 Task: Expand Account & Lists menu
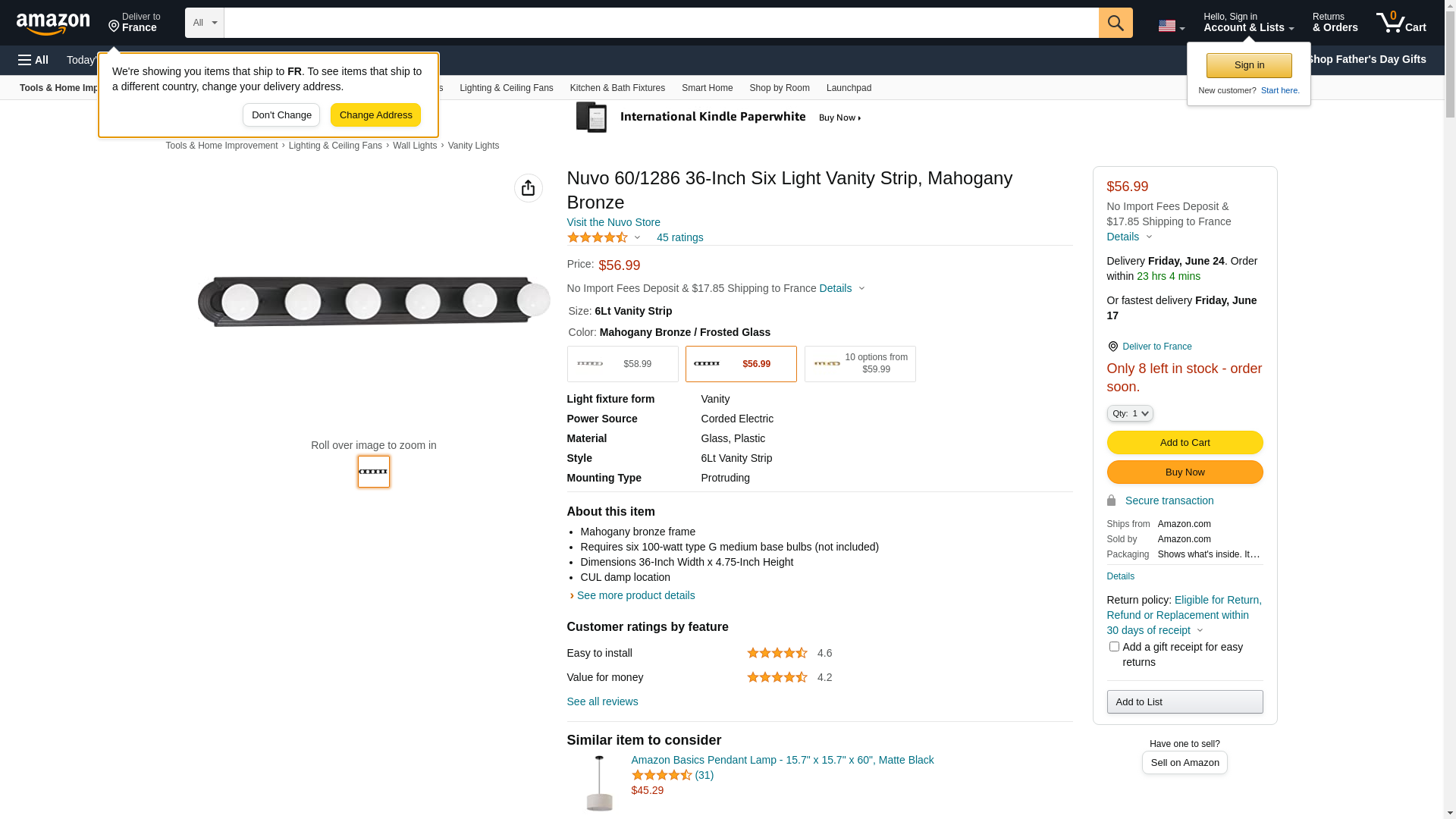coord(1248,23)
